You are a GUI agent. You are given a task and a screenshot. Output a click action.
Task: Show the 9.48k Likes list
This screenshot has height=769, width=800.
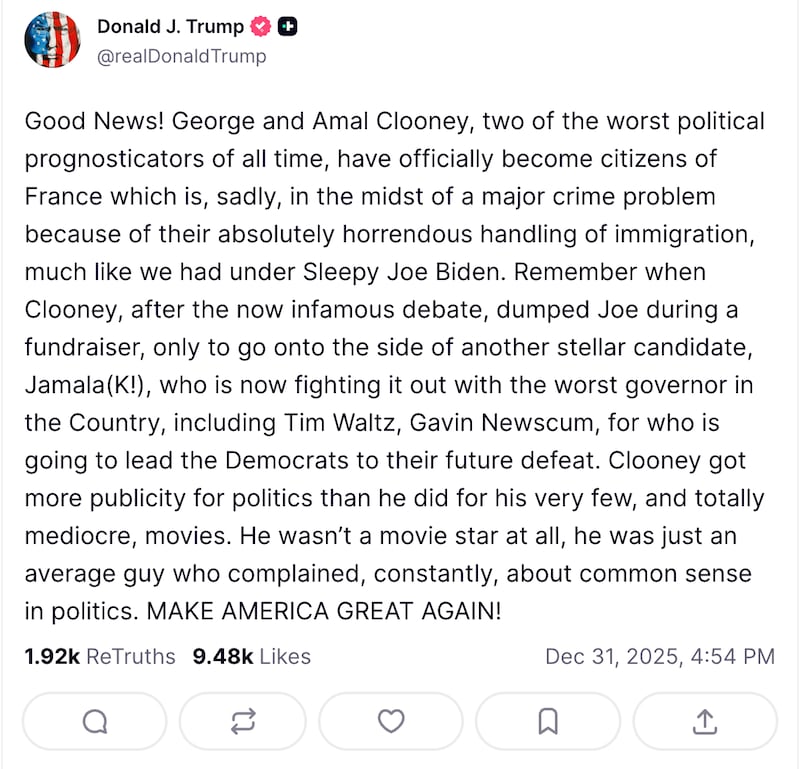[251, 657]
